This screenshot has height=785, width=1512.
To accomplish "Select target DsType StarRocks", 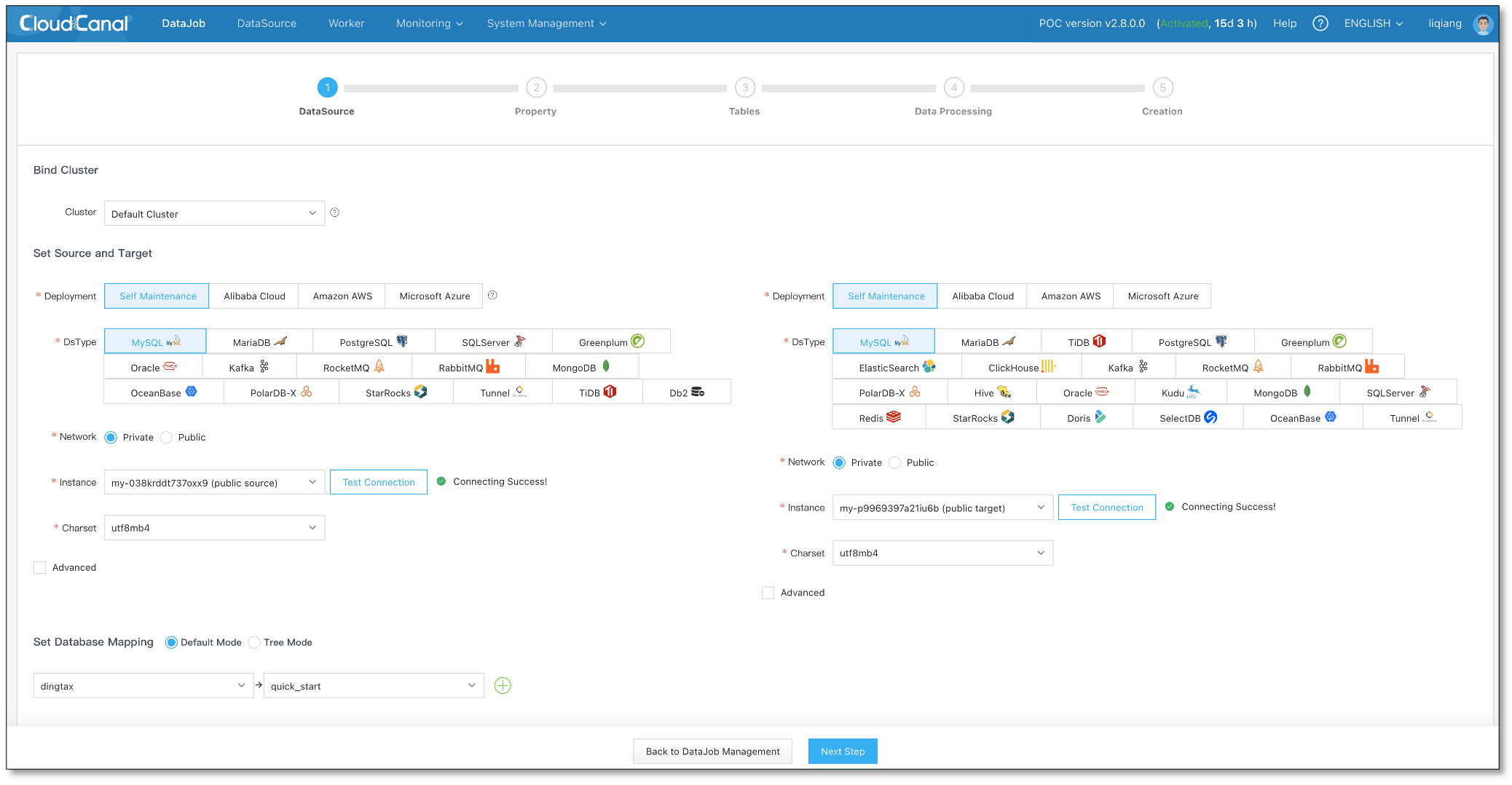I will point(983,417).
